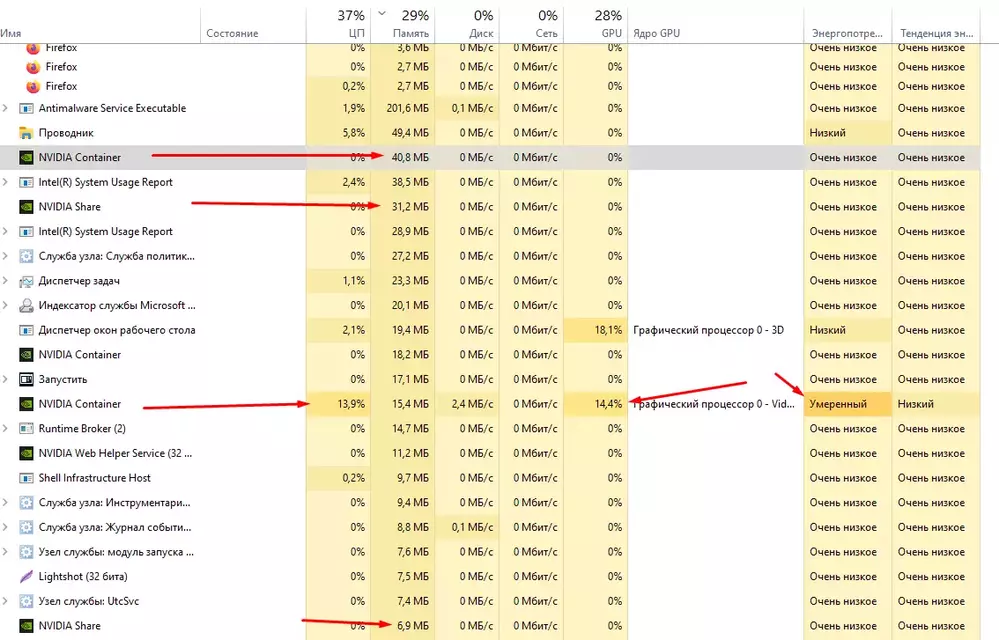The width and height of the screenshot is (999, 640).
Task: Click the Runtime Broker (2) icon
Action: pos(26,429)
